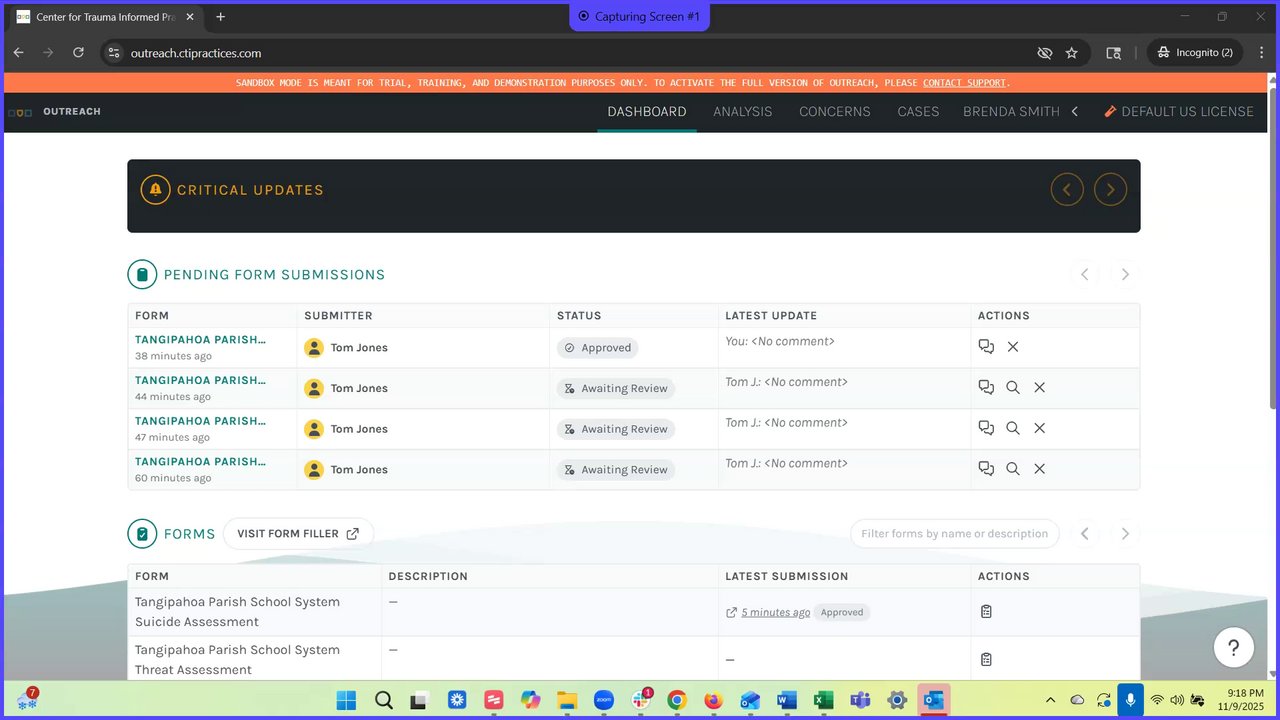Open Zoom from the taskbar

coord(603,700)
